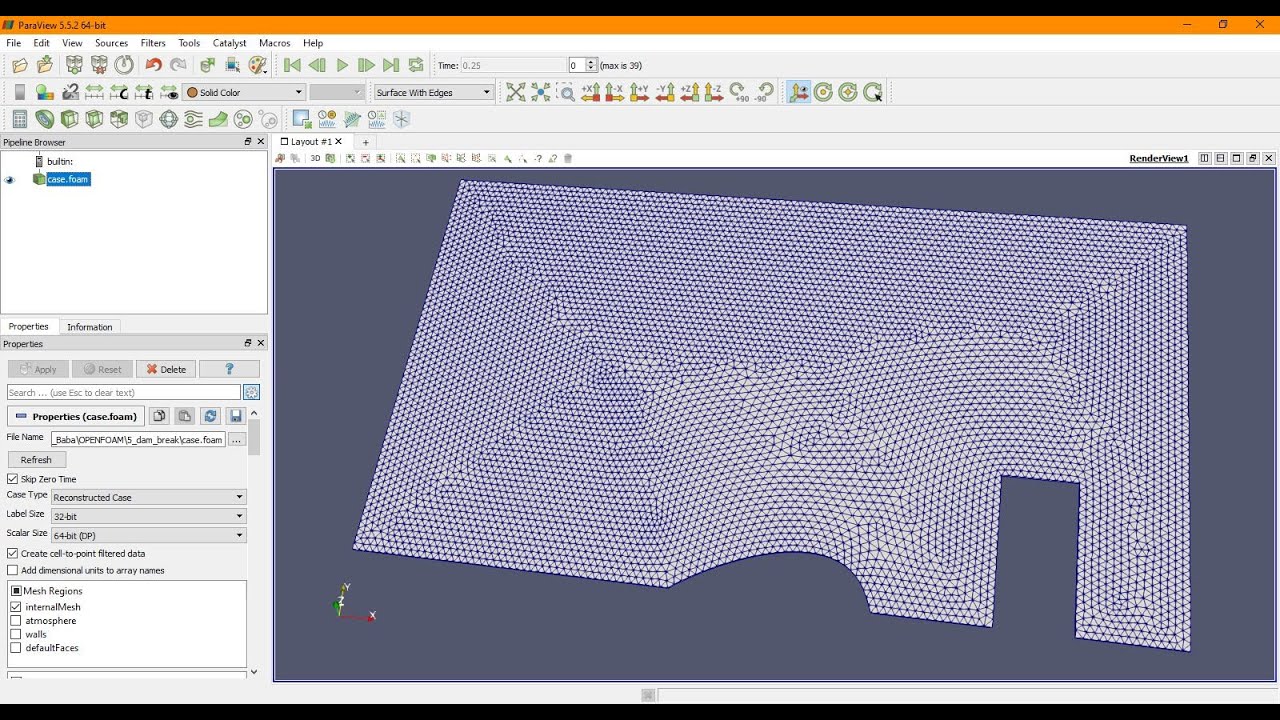This screenshot has height=720, width=1280.
Task: Step back one frame
Action: 317,65
